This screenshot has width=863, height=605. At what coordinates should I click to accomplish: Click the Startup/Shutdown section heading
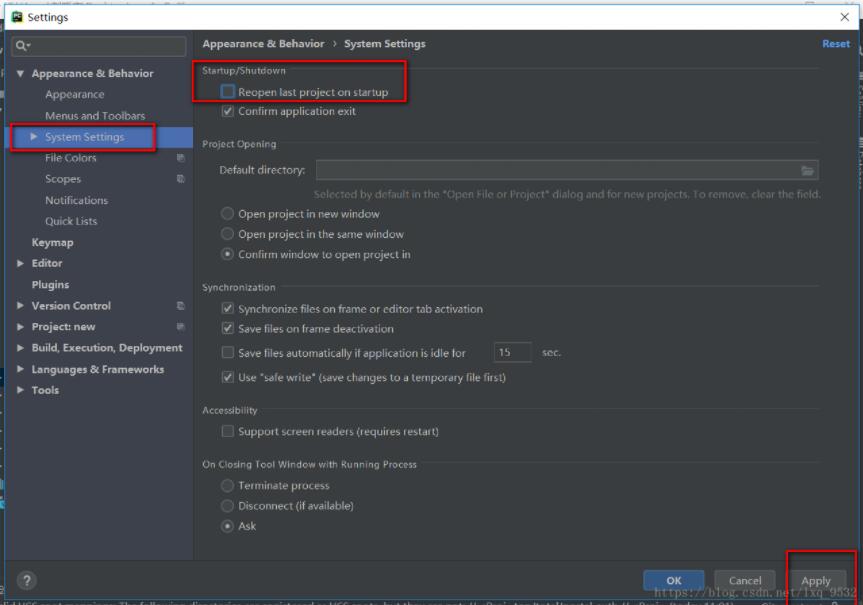[x=244, y=70]
